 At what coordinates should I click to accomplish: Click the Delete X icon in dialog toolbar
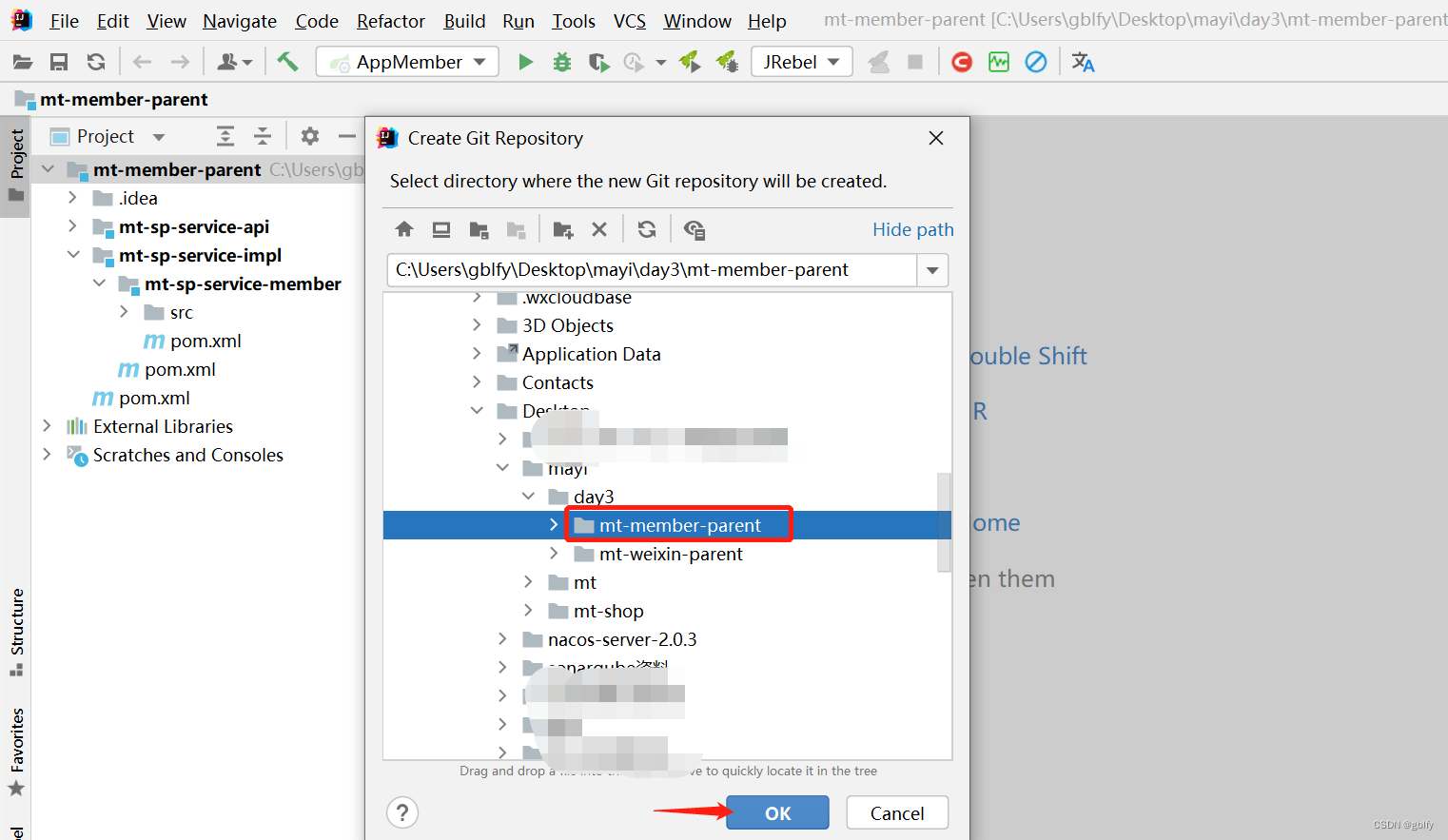[599, 229]
